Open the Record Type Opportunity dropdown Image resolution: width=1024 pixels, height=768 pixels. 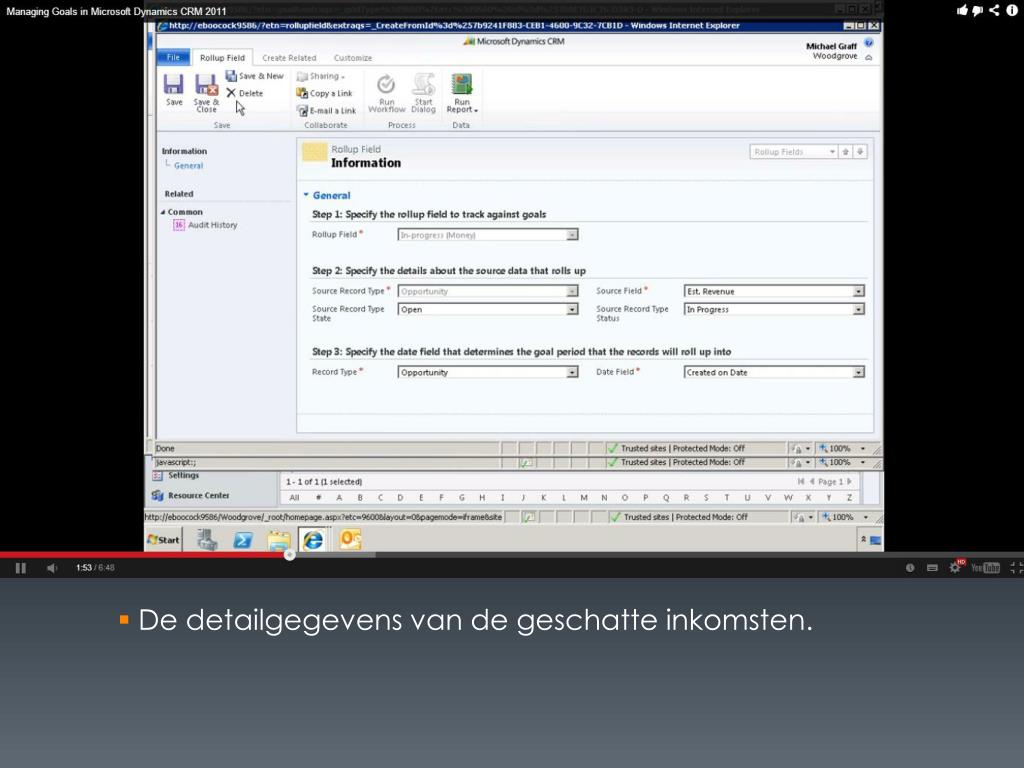tap(572, 372)
